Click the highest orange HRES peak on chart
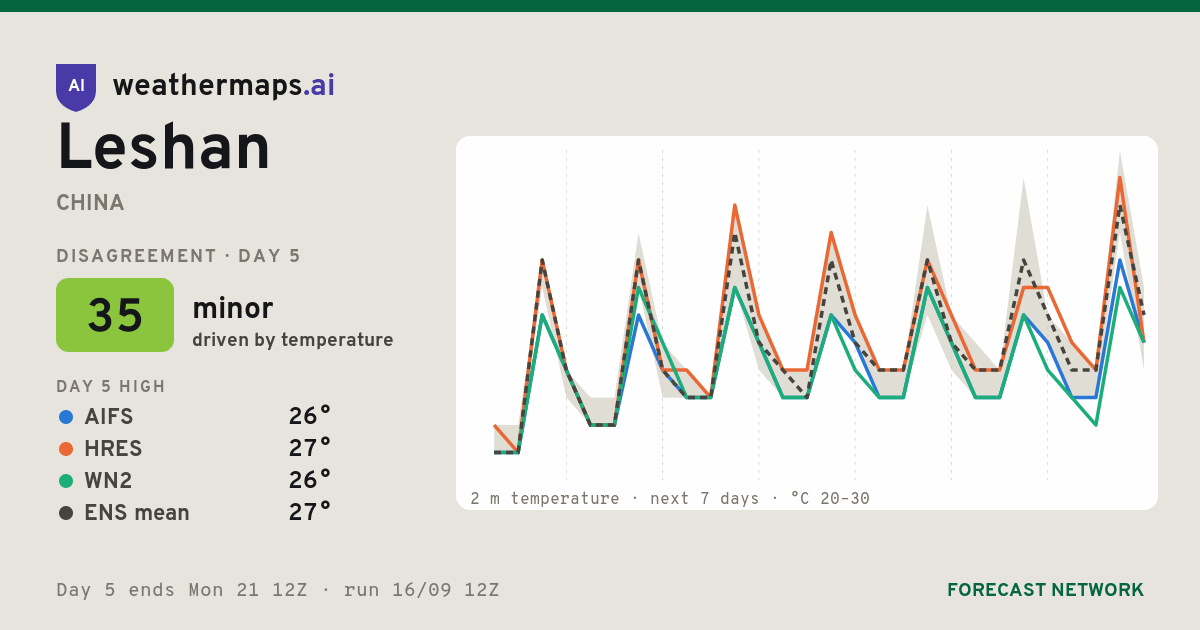Screen dimensions: 1200x630 pos(1120,178)
